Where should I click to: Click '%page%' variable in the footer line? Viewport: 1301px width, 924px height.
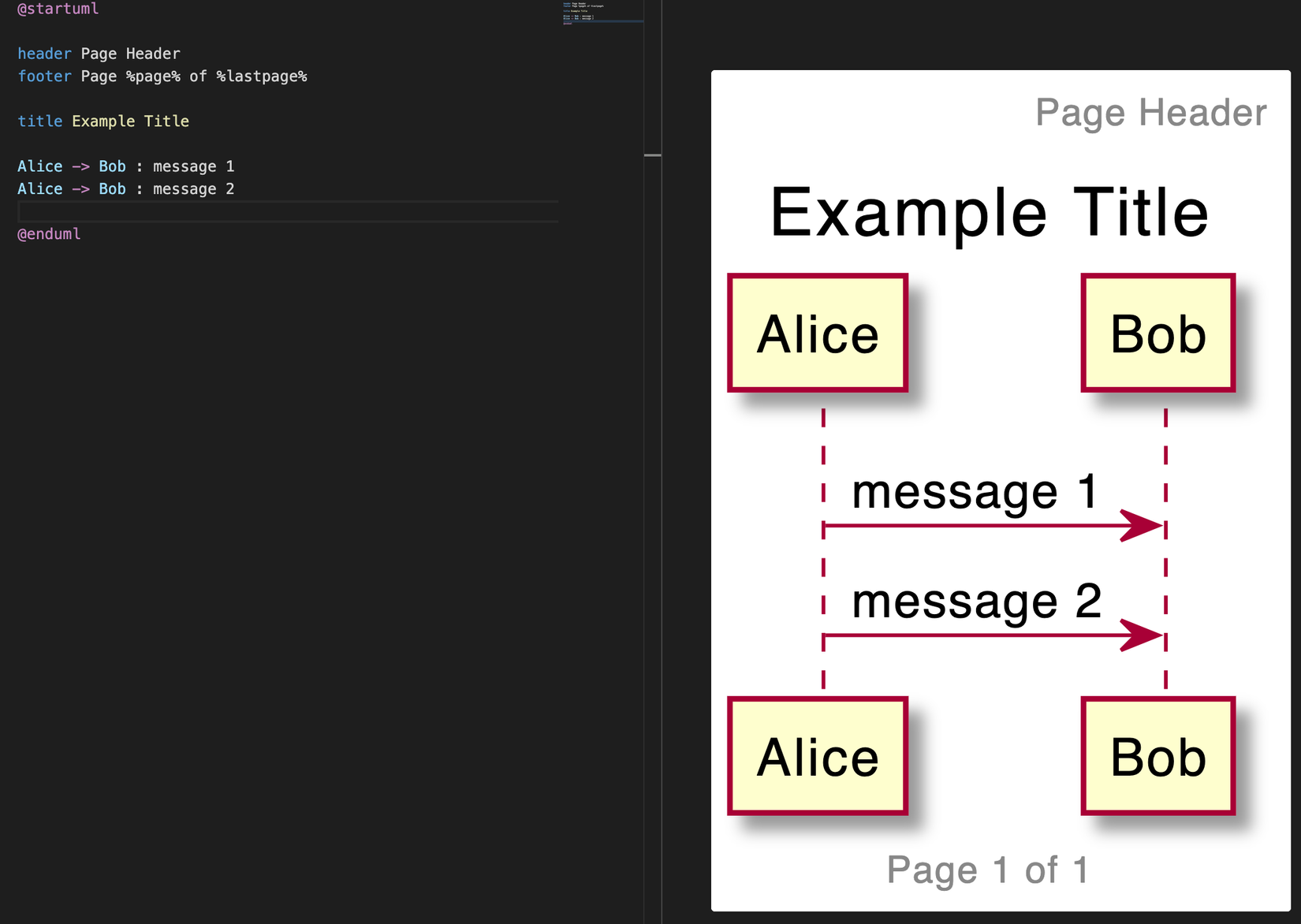[153, 76]
